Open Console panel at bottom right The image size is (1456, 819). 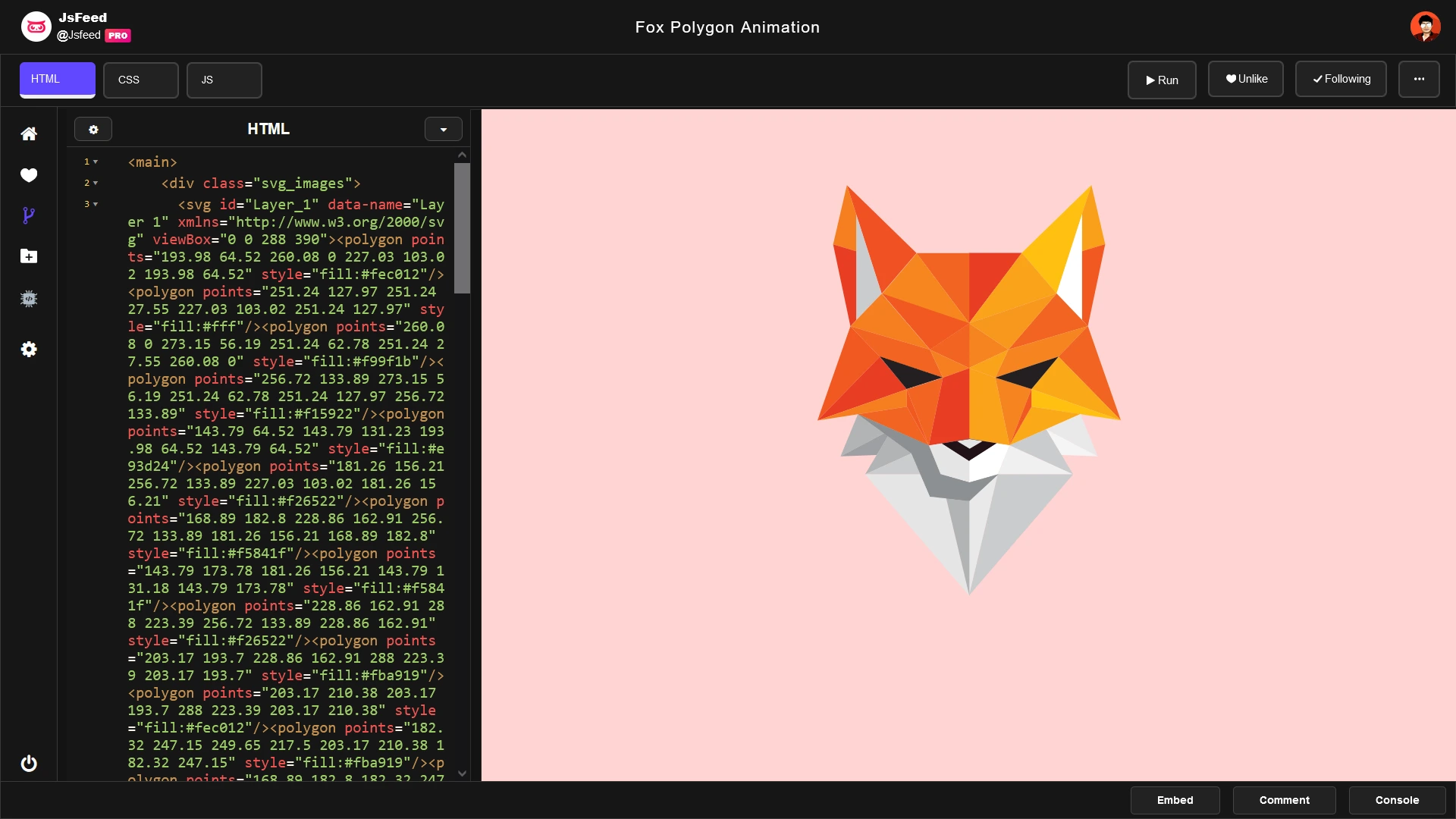pos(1397,800)
